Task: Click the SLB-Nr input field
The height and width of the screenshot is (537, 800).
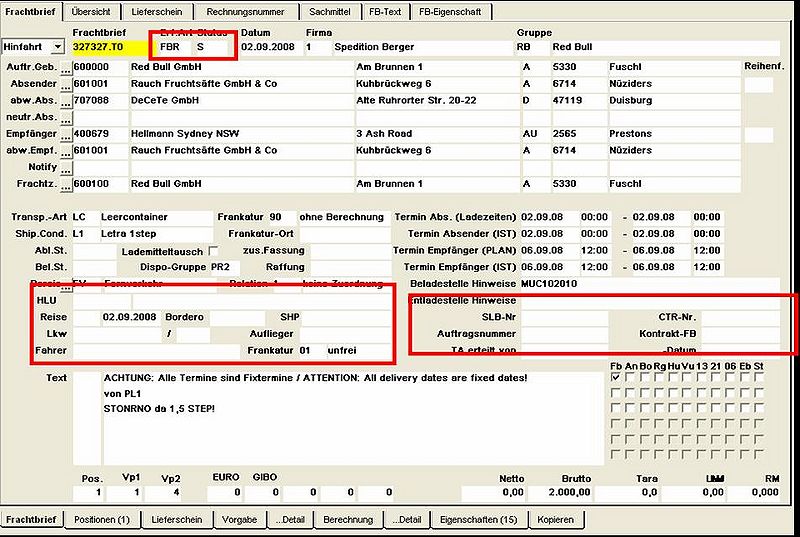Action: (x=564, y=317)
